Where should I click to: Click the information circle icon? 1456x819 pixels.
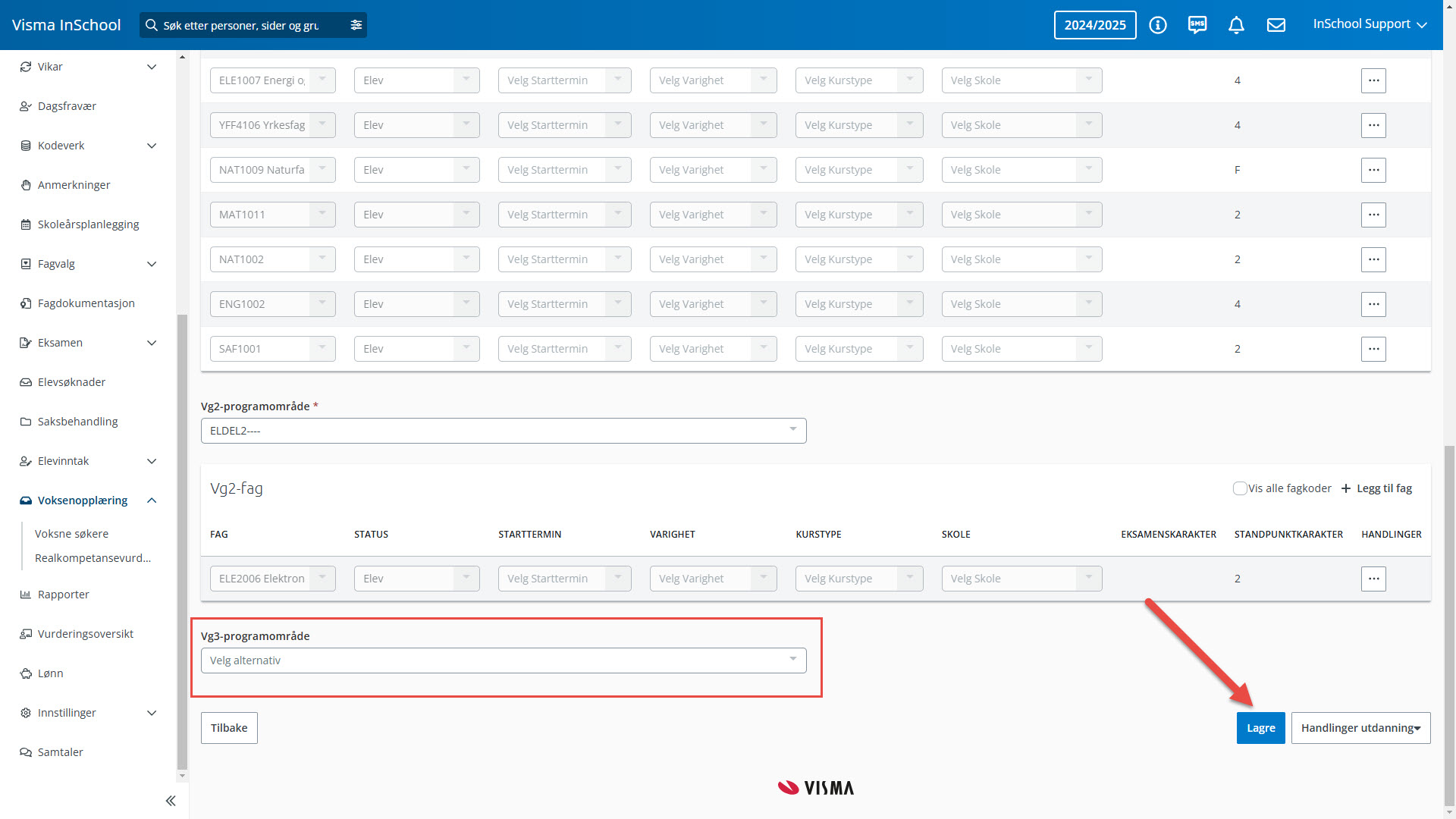(1157, 25)
